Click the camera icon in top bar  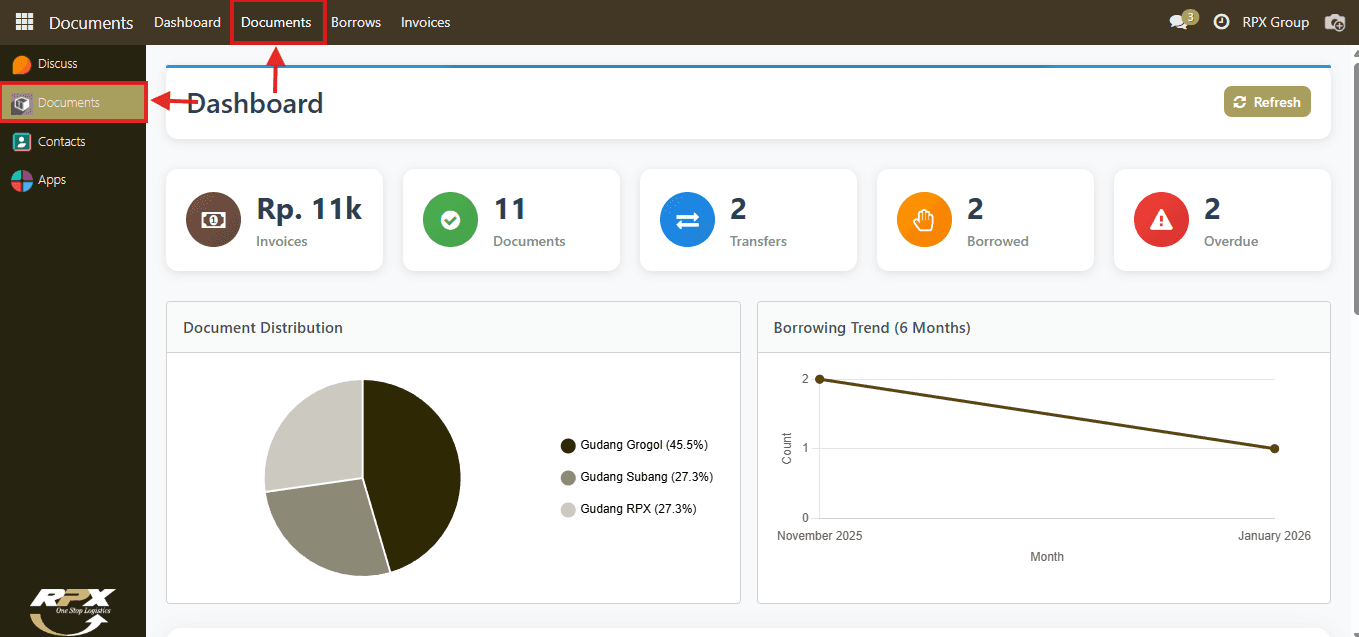coord(1334,22)
